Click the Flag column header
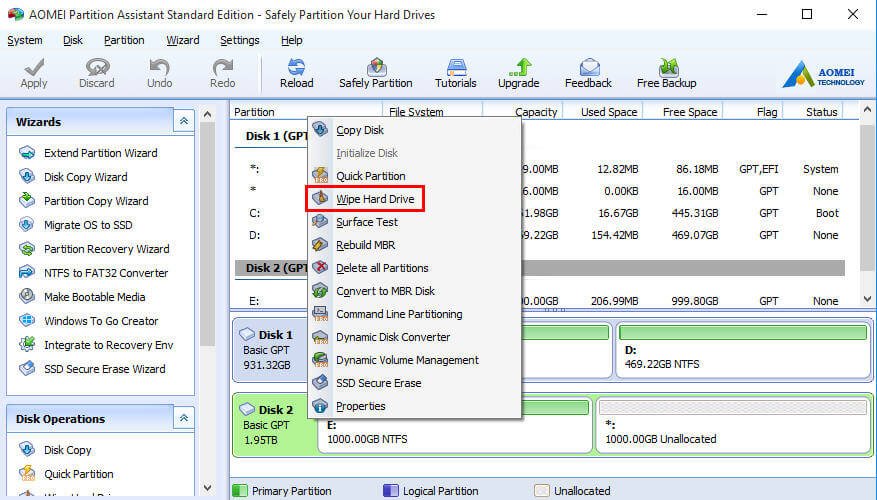The image size is (877, 500). [x=767, y=112]
